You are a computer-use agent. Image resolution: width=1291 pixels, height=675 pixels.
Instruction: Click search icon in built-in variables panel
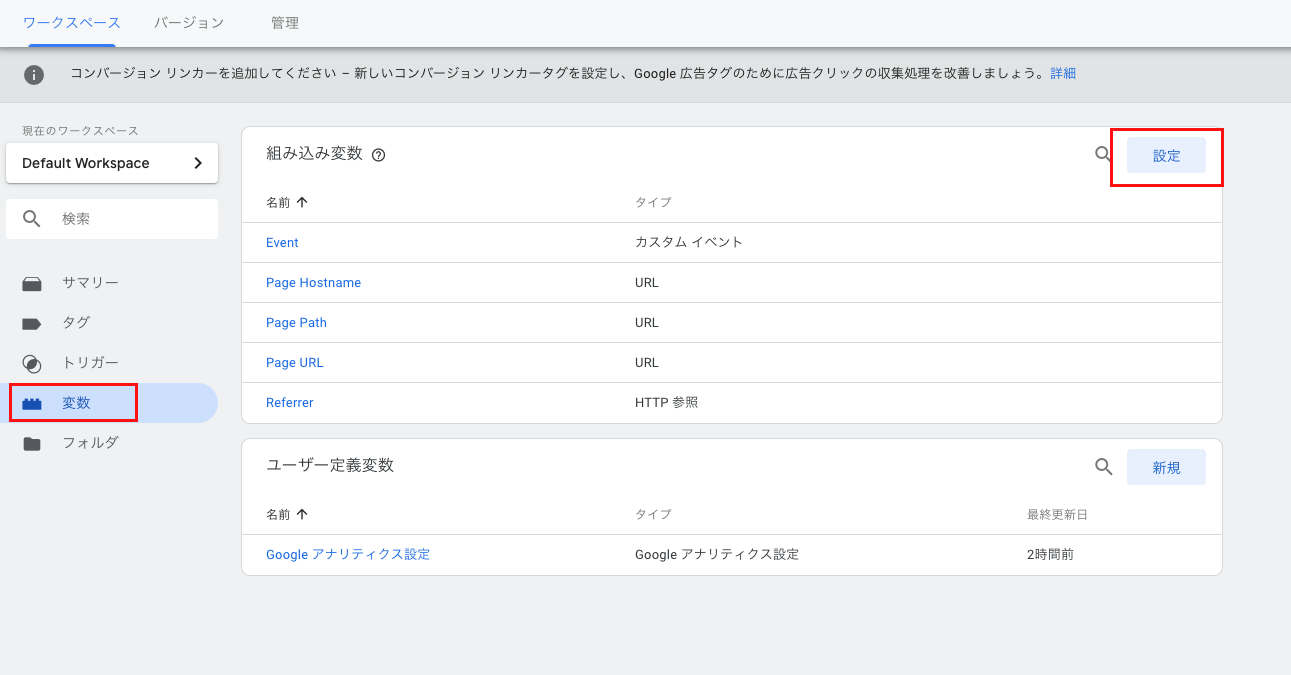[x=1103, y=155]
